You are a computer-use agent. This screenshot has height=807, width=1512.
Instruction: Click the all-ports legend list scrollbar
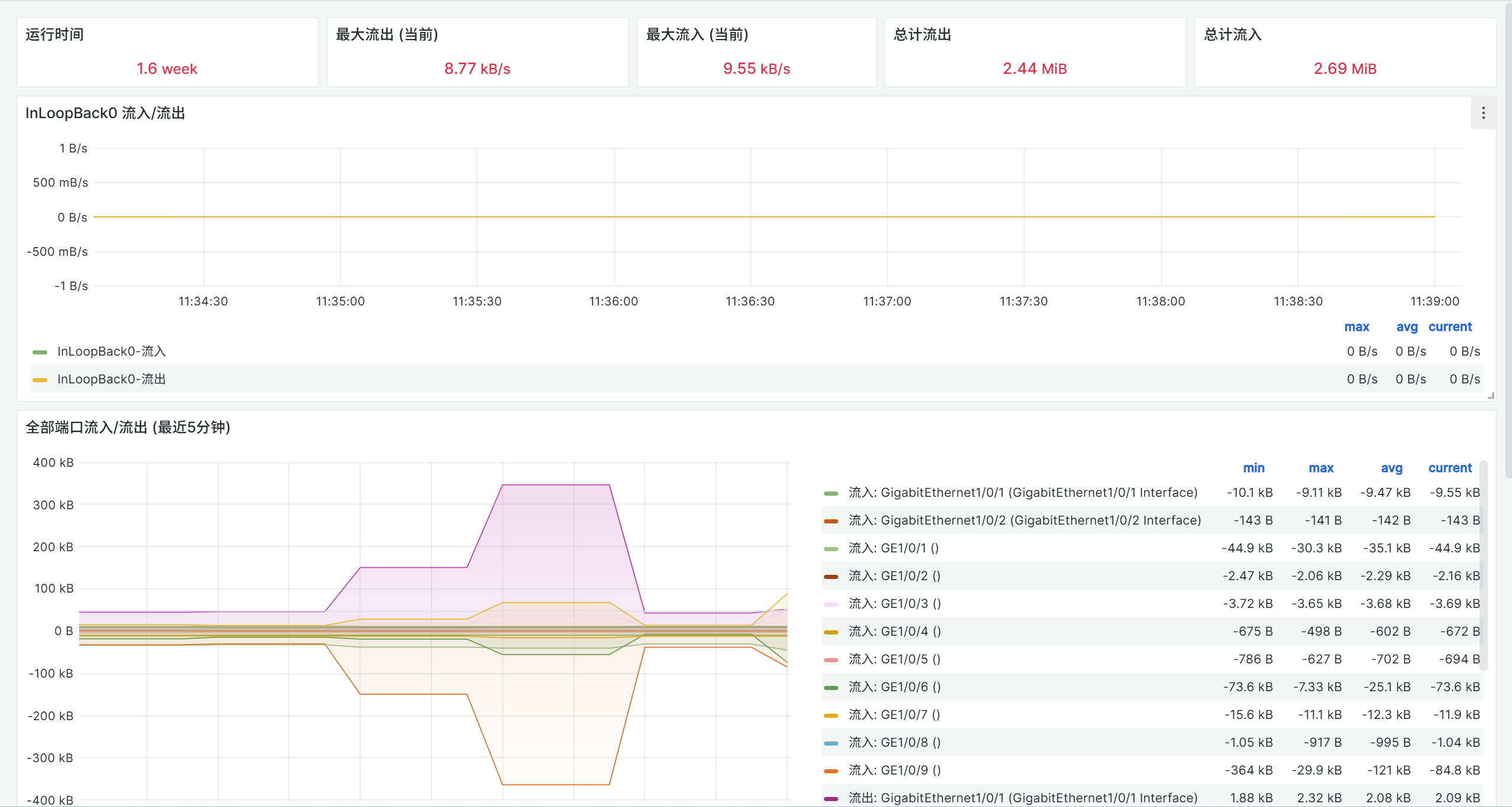[x=1484, y=564]
